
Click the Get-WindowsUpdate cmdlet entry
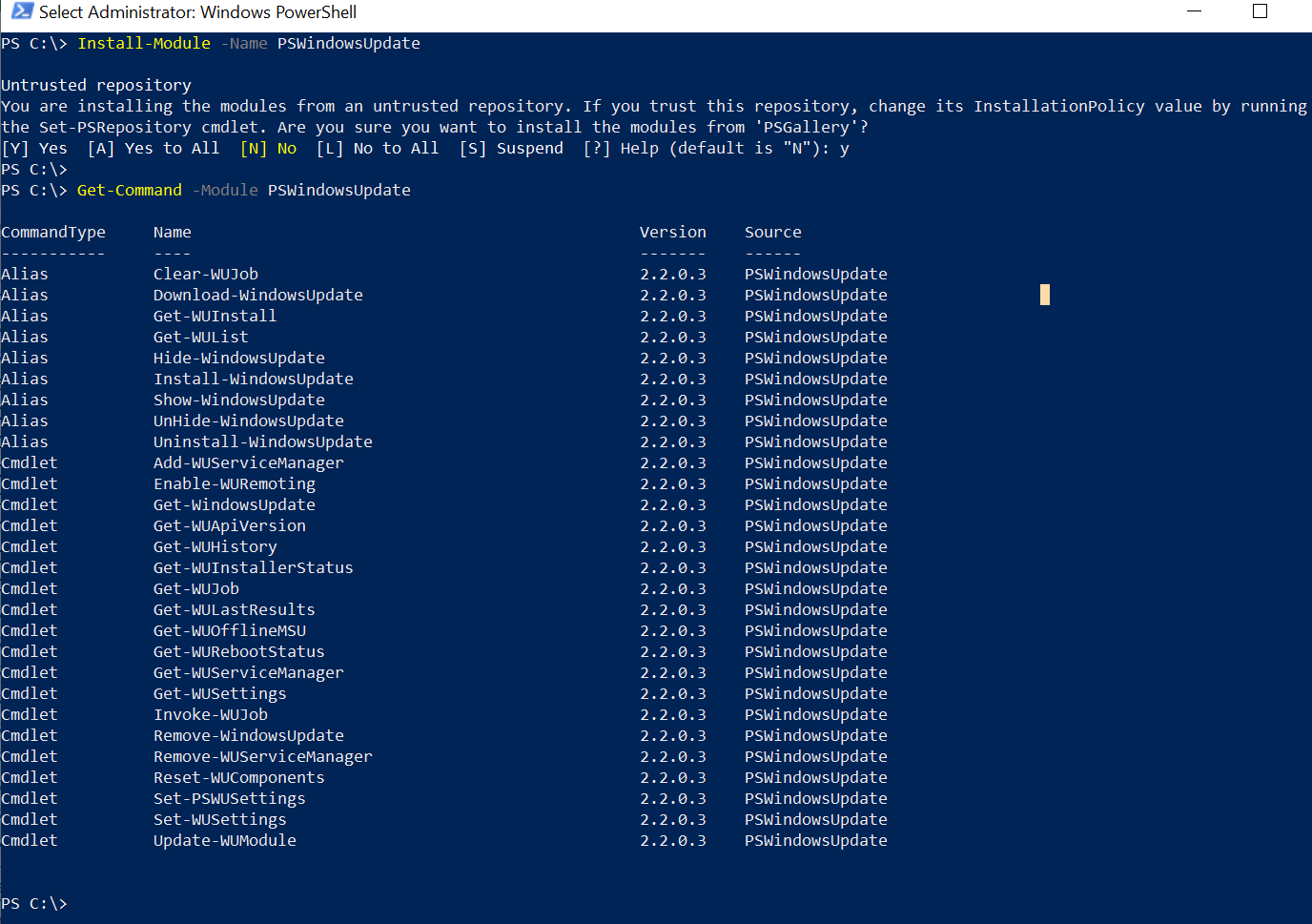pyautogui.click(x=234, y=504)
